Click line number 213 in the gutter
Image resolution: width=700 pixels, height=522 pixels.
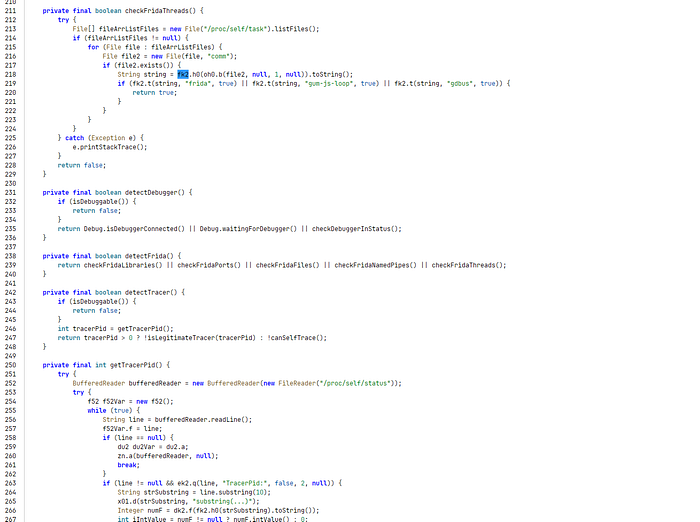(10, 29)
